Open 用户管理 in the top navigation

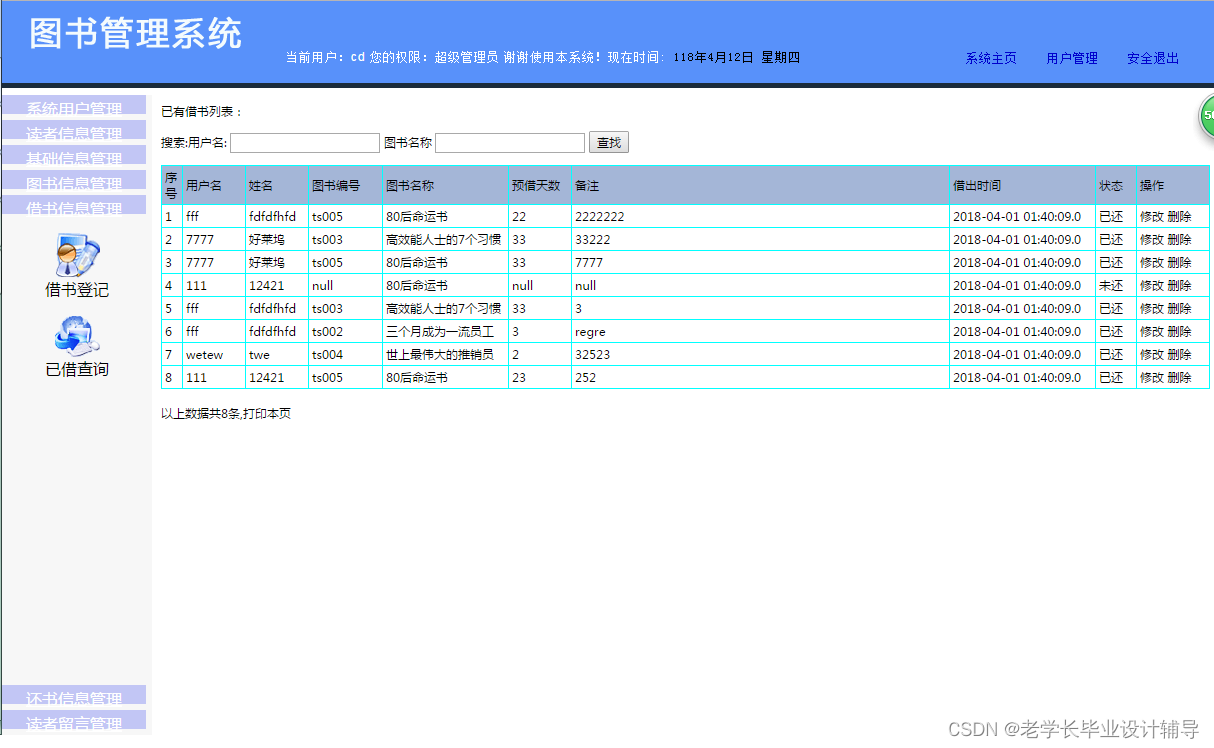tap(1071, 58)
